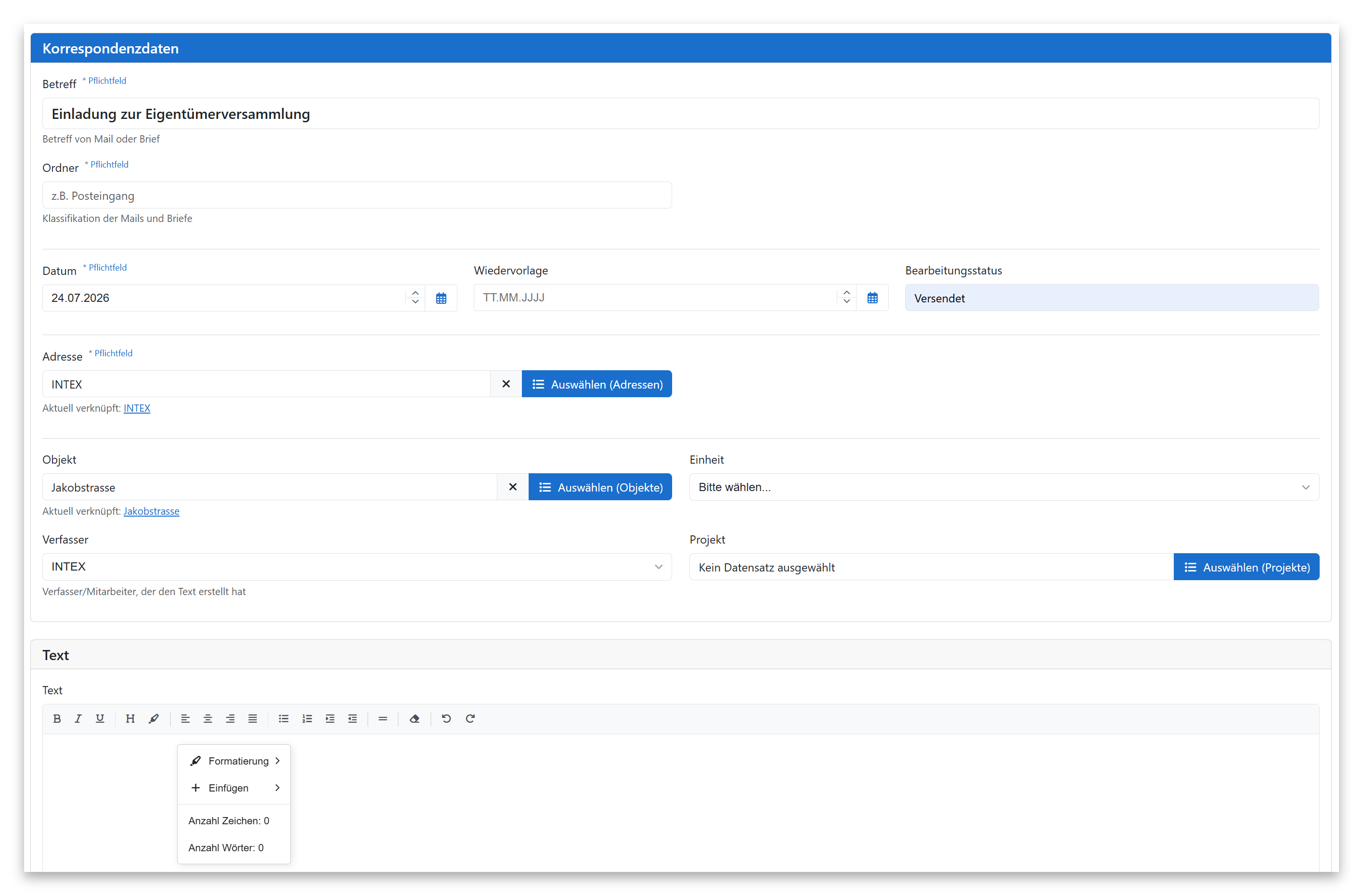Viewport: 1363px width, 896px height.
Task: Redo the last edit
Action: pyautogui.click(x=470, y=718)
